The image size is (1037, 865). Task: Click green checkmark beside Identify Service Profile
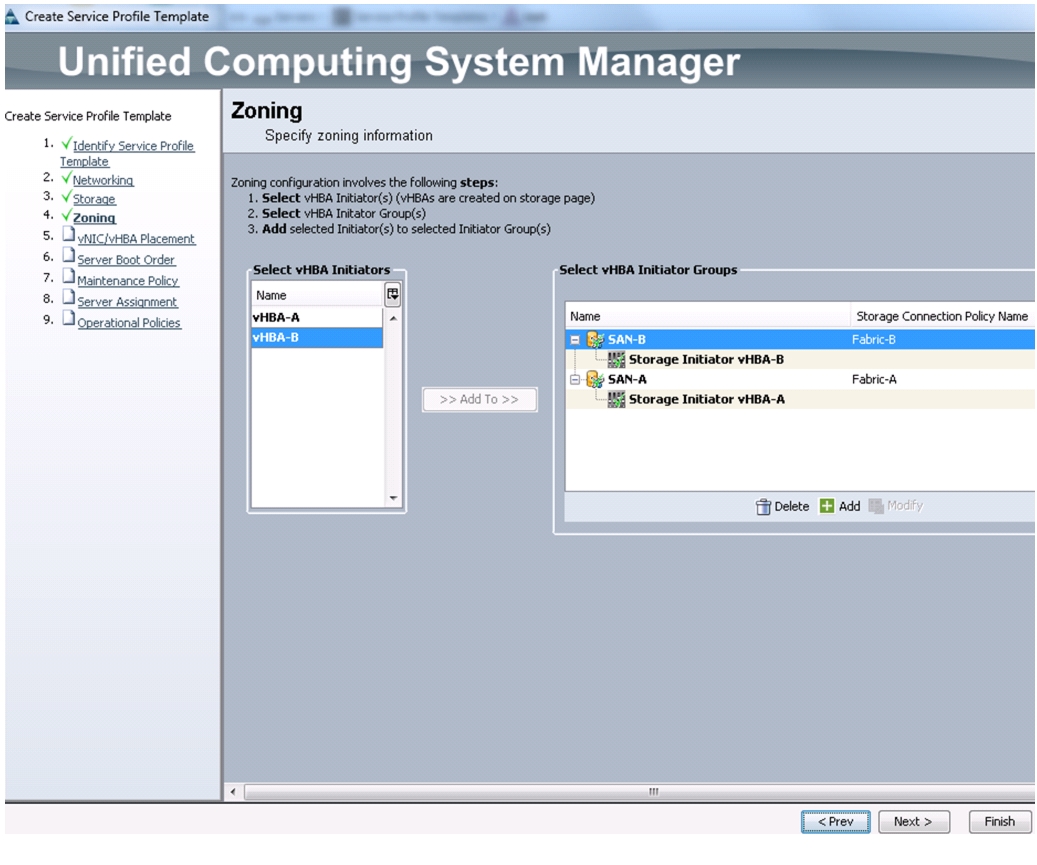point(66,143)
